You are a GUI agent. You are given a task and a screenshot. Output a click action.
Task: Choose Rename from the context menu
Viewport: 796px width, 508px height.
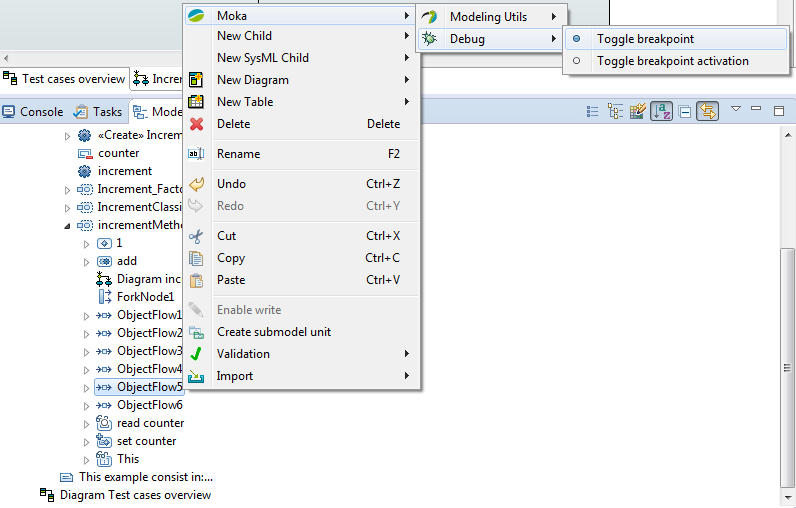point(303,154)
